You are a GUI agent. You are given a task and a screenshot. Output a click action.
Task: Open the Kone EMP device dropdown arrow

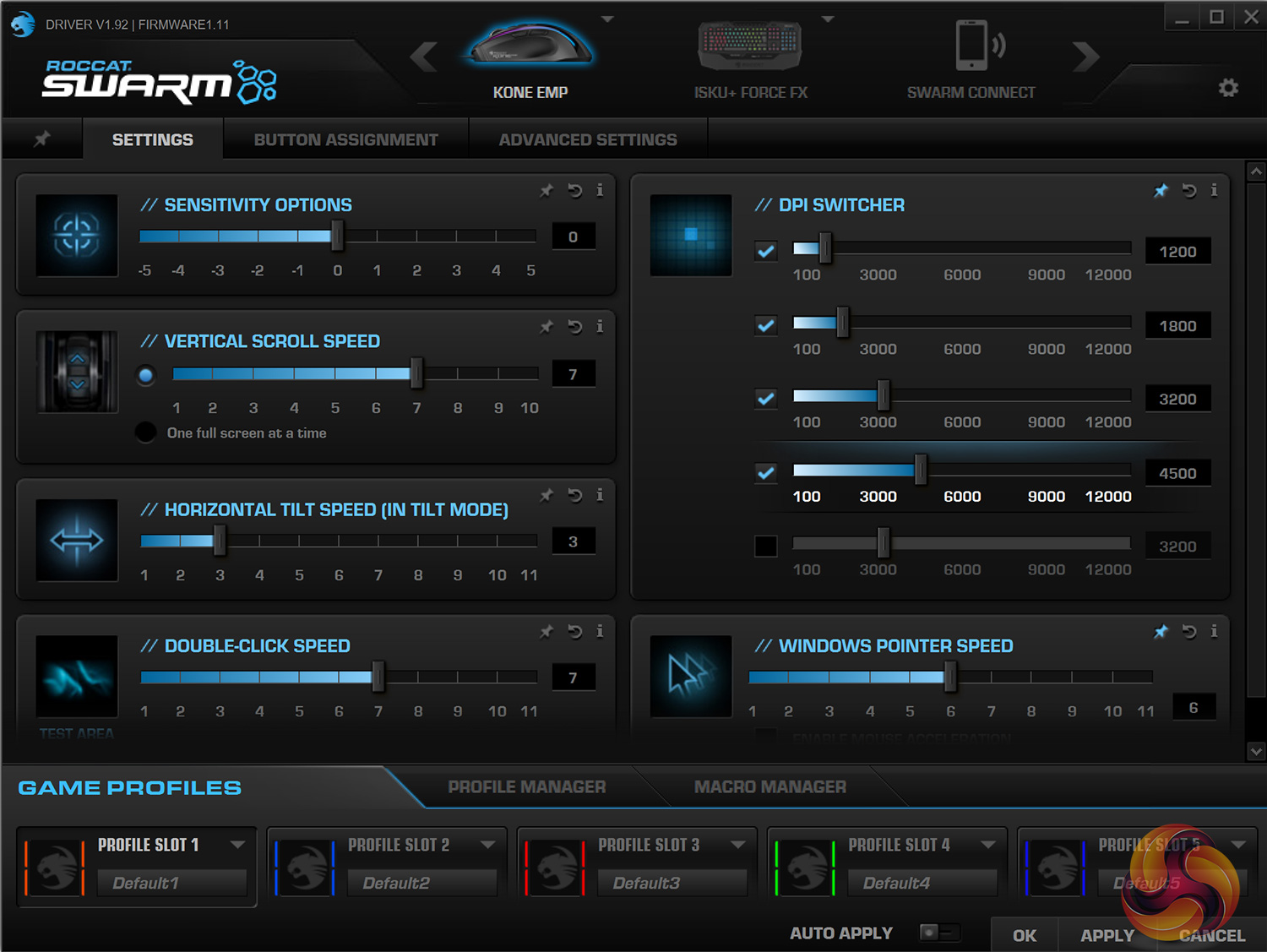(607, 19)
